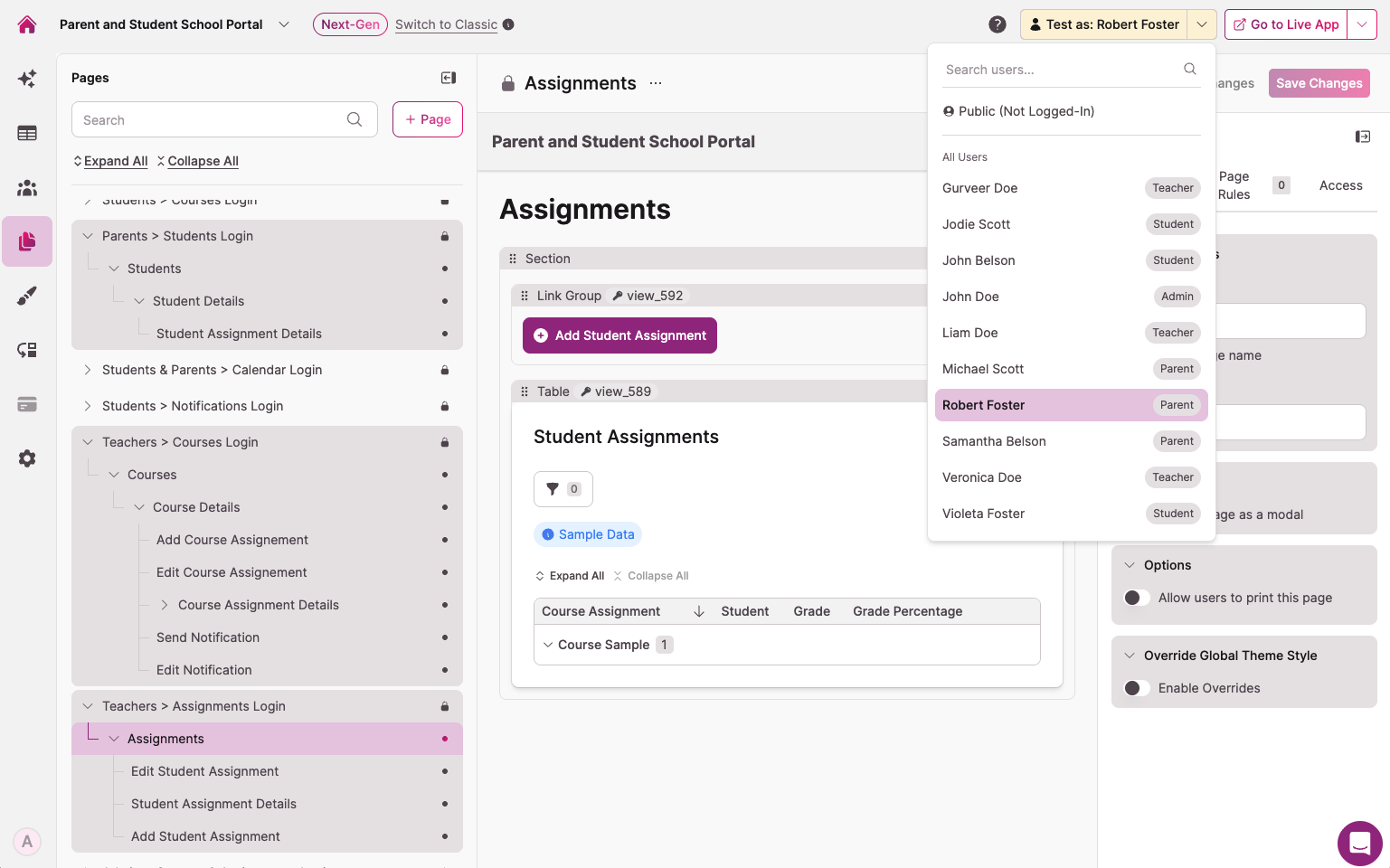Open the Tables section from the sidebar
Screen dimensions: 1390x868
pos(26,132)
